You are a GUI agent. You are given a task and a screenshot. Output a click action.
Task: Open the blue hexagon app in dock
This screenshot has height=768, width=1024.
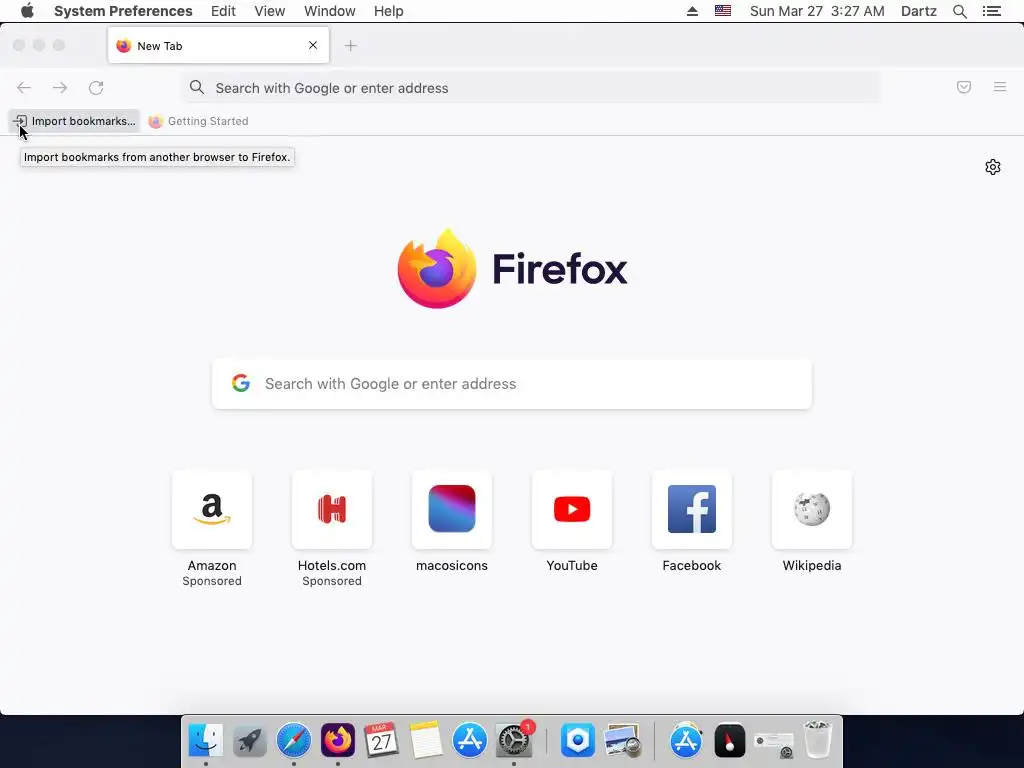pos(578,740)
